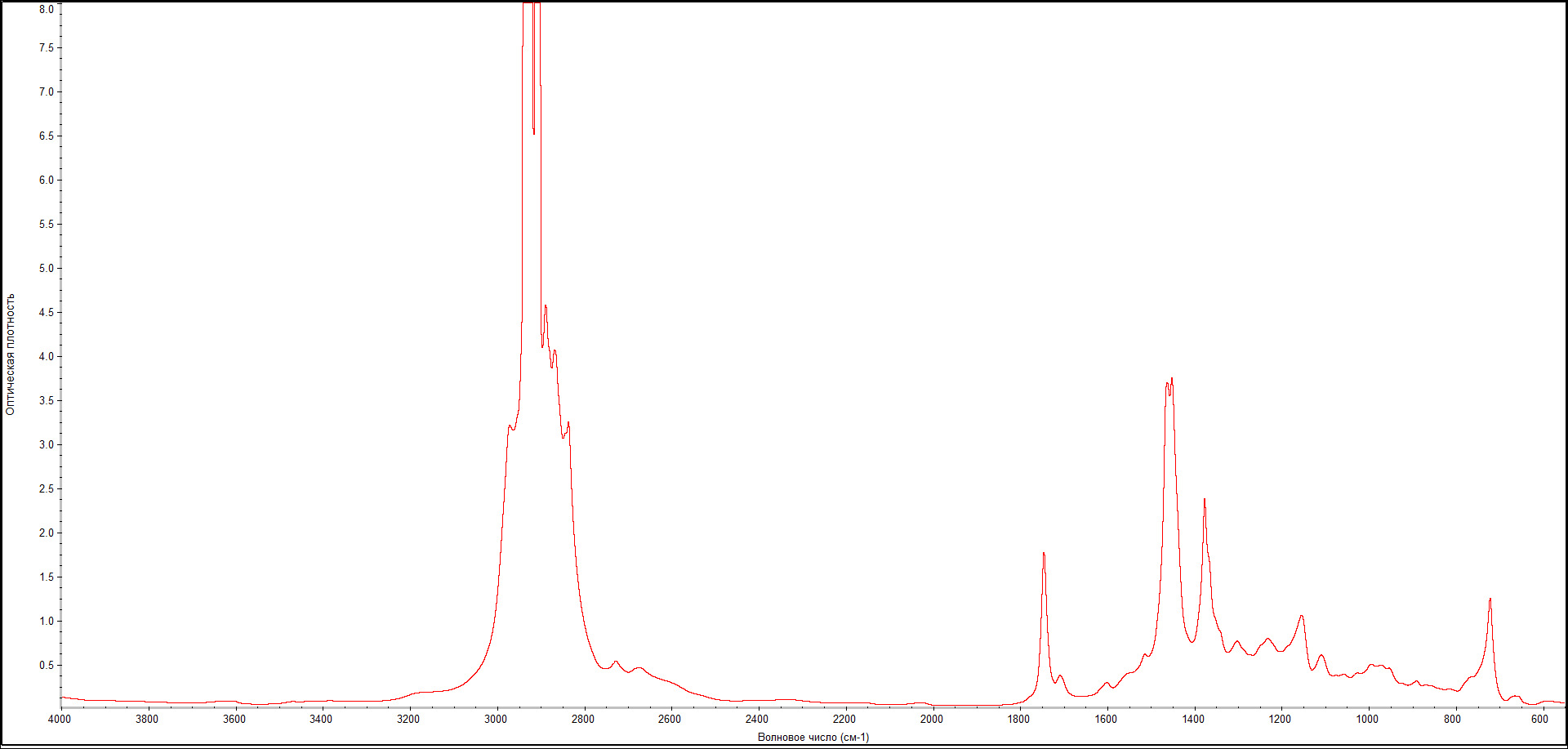The width and height of the screenshot is (1568, 749).
Task: Select the 4.5 Y-axis tick label
Action: (47, 312)
